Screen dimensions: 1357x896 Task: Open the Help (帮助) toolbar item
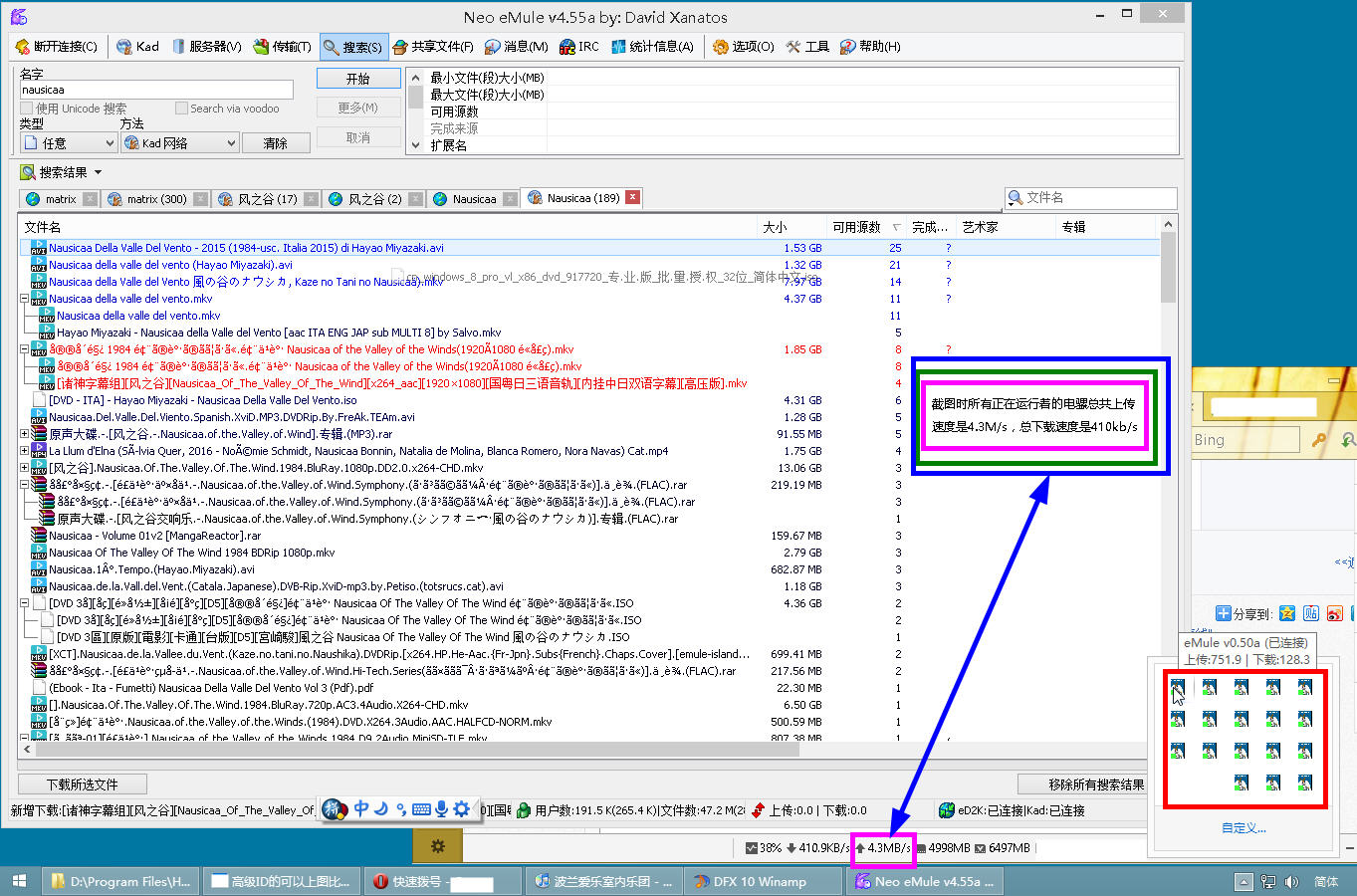click(870, 47)
